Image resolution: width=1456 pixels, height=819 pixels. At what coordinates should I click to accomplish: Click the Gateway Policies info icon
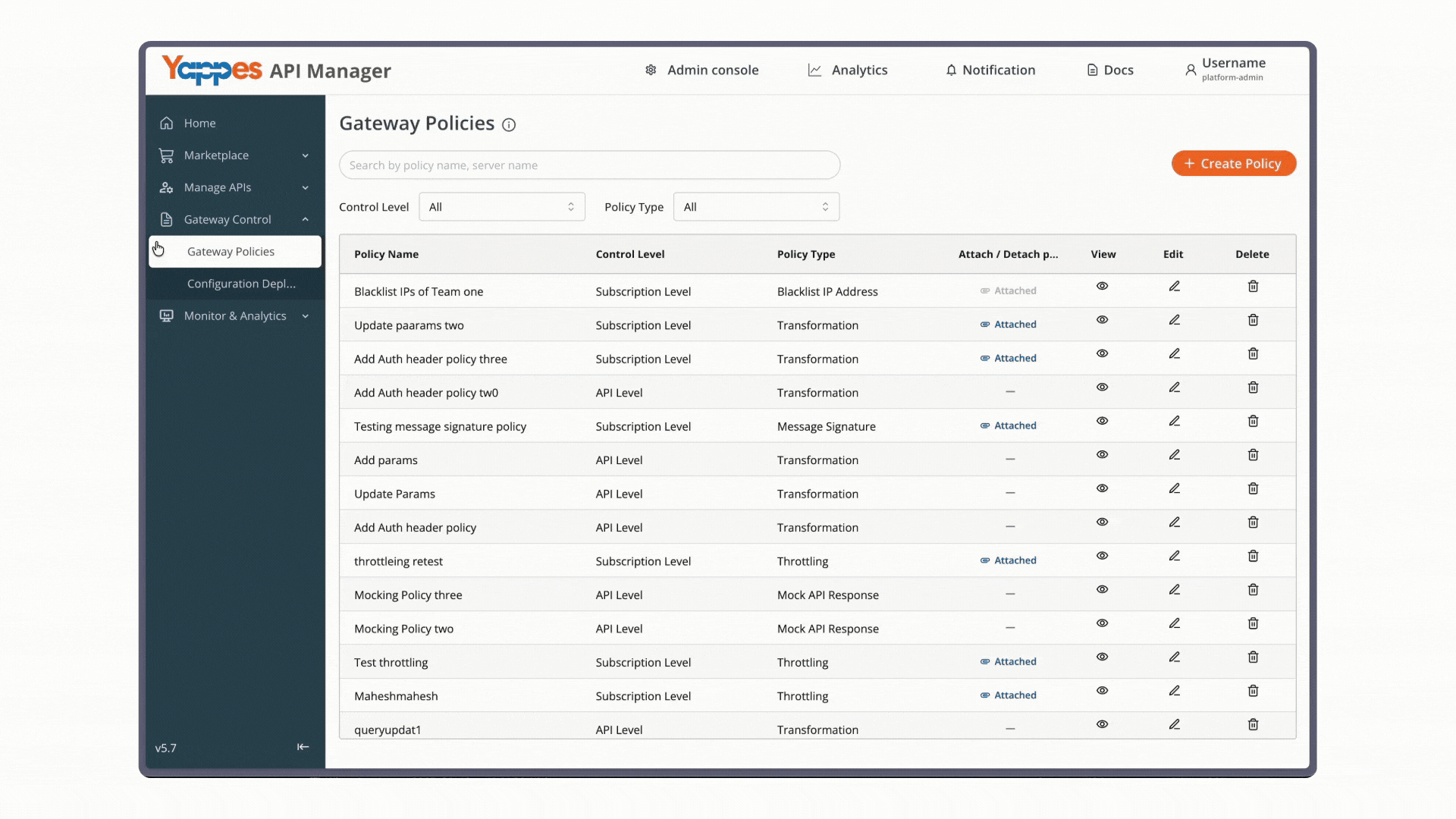pos(509,125)
